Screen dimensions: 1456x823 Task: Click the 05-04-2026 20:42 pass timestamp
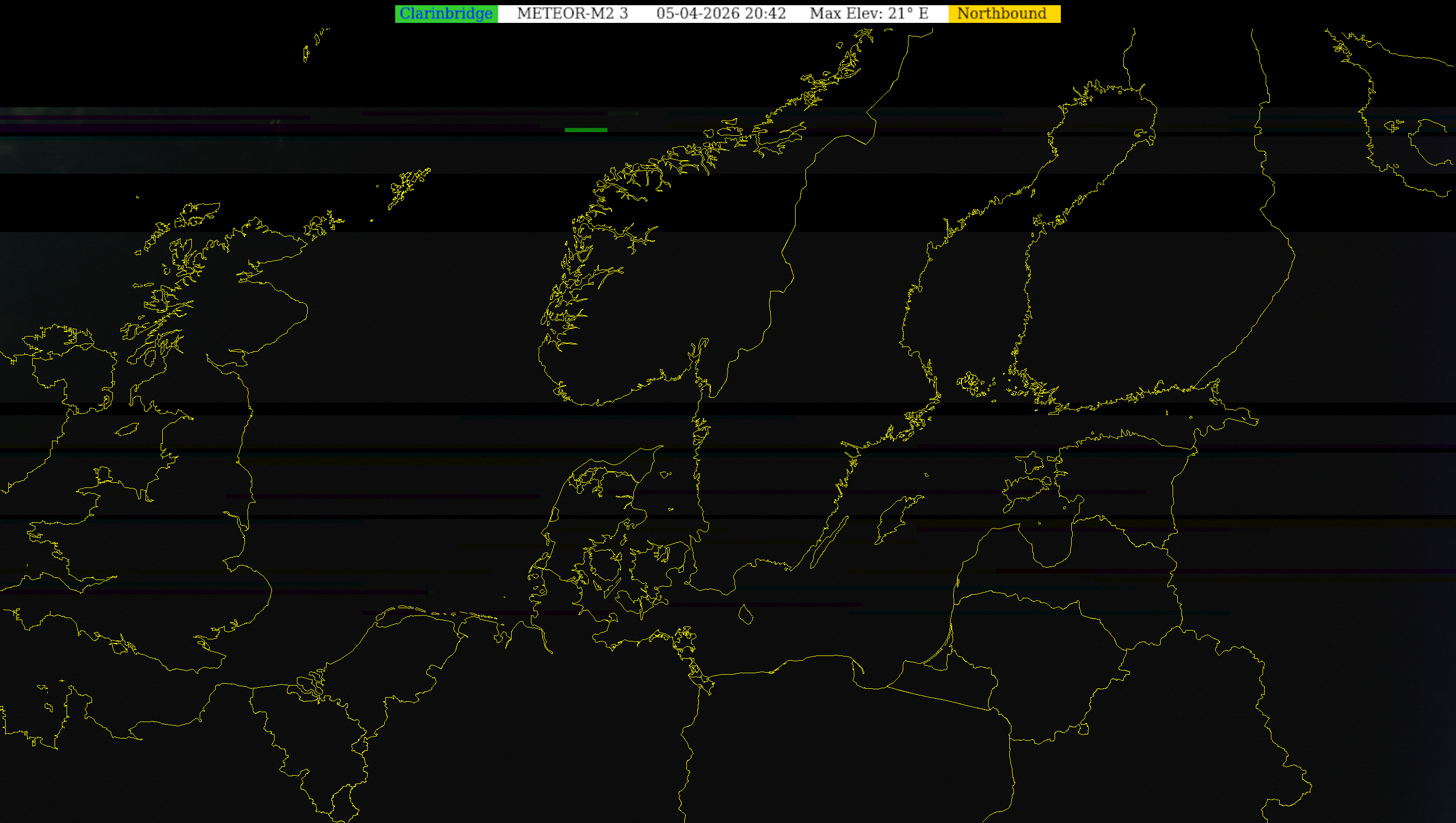click(721, 14)
